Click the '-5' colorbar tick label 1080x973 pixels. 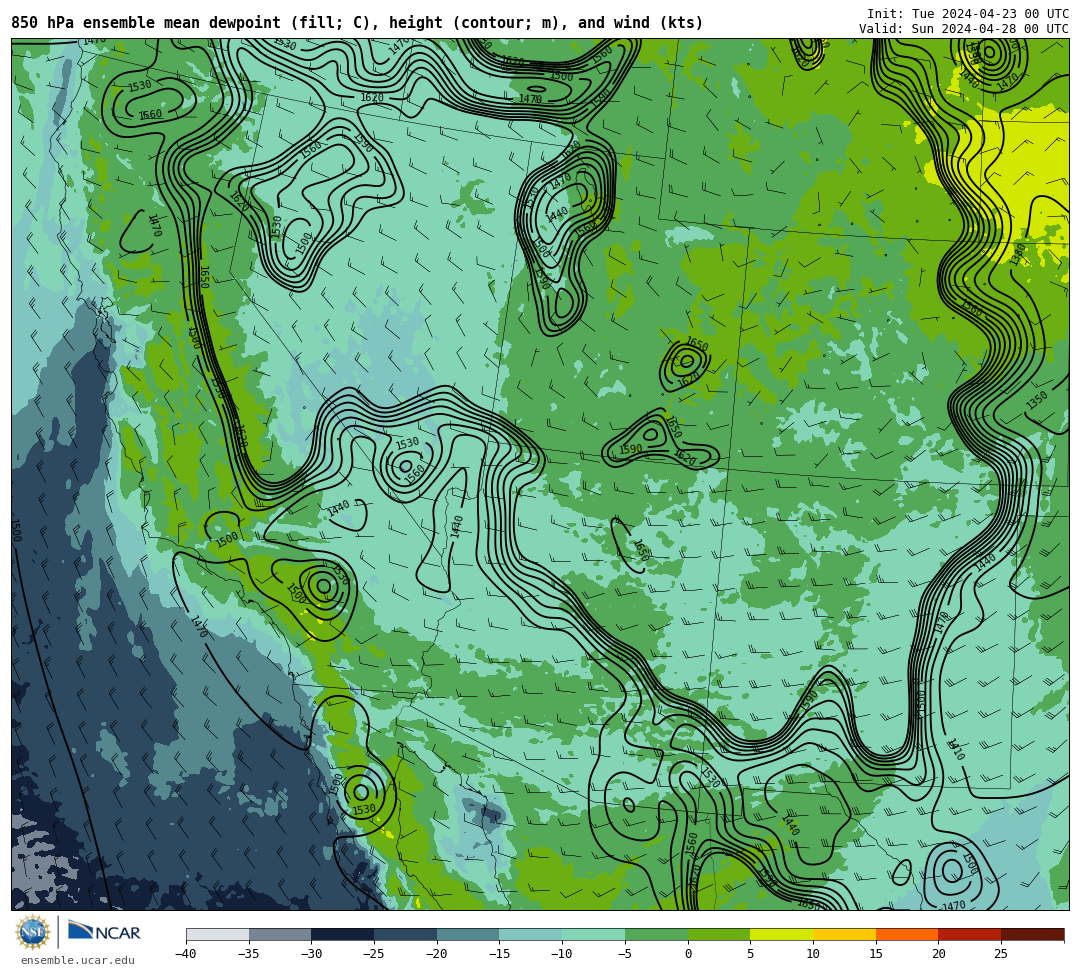[625, 954]
